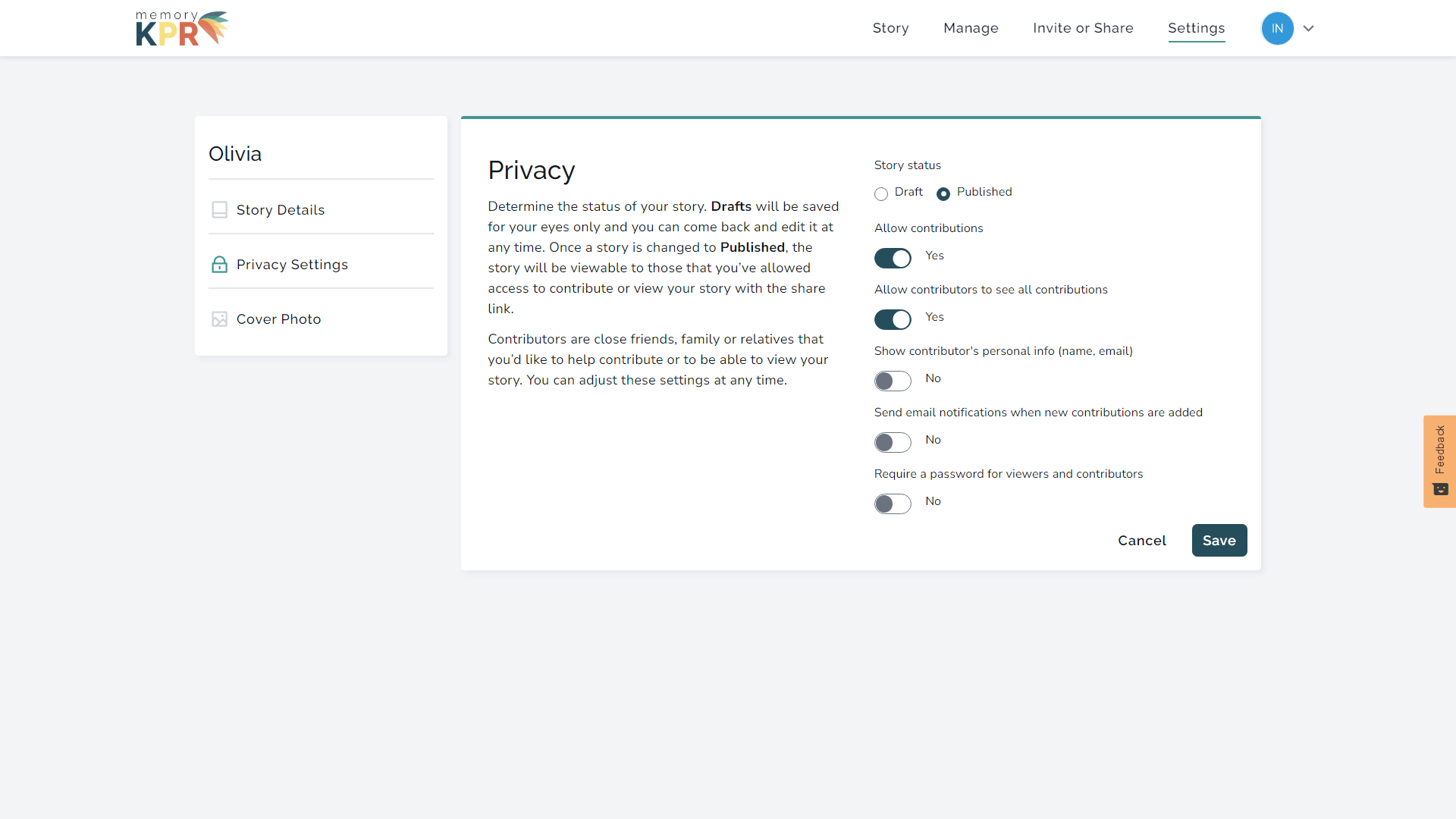This screenshot has width=1456, height=819.
Task: Open the Story nav item
Action: pos(890,28)
